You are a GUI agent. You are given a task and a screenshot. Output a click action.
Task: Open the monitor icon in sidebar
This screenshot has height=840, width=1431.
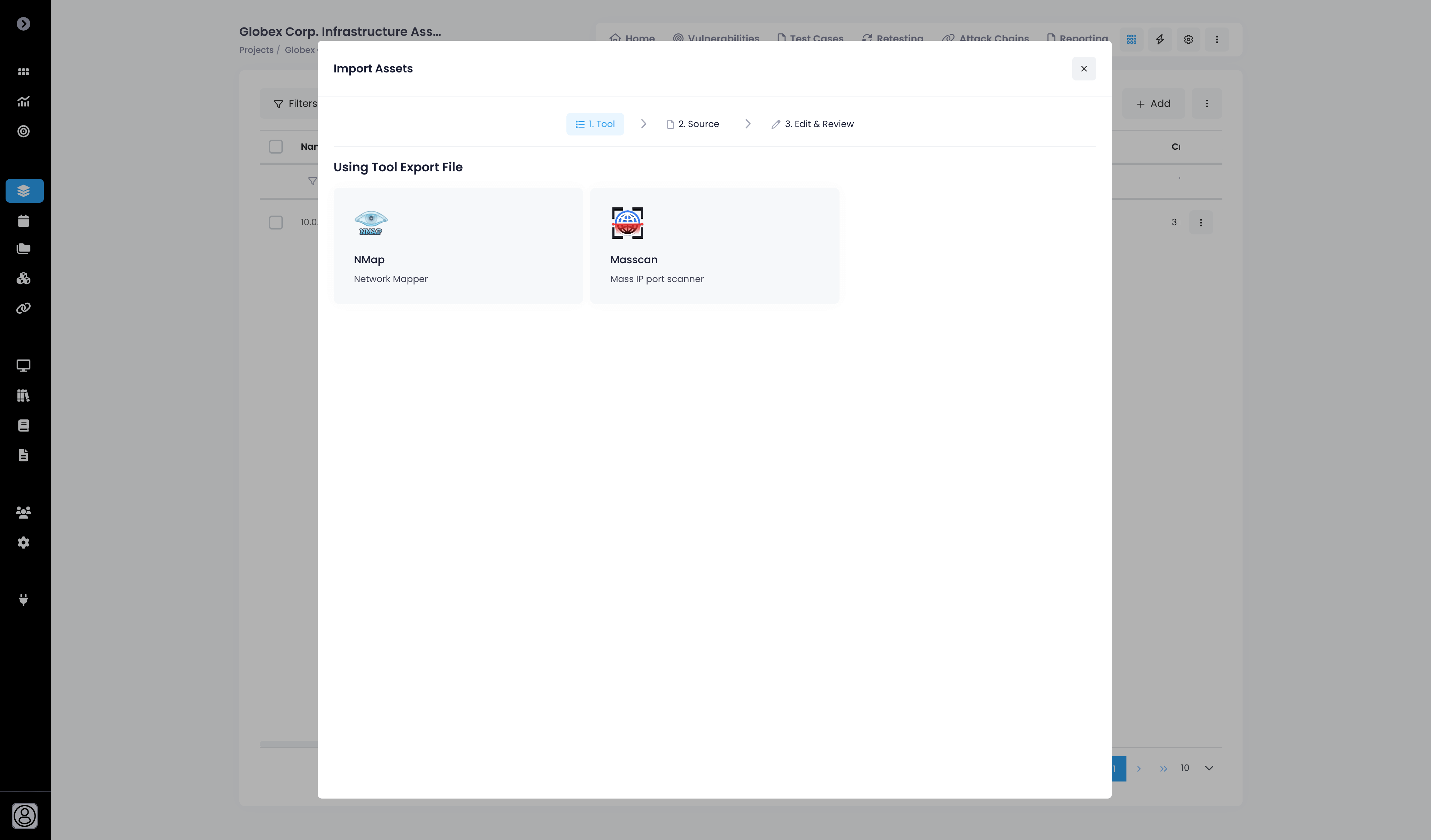(24, 366)
